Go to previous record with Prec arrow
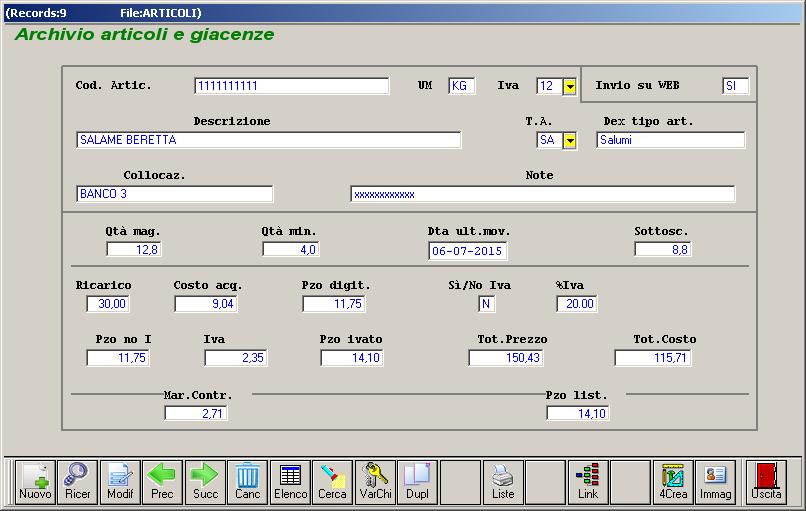The height and width of the screenshot is (511, 806). pyautogui.click(x=162, y=482)
